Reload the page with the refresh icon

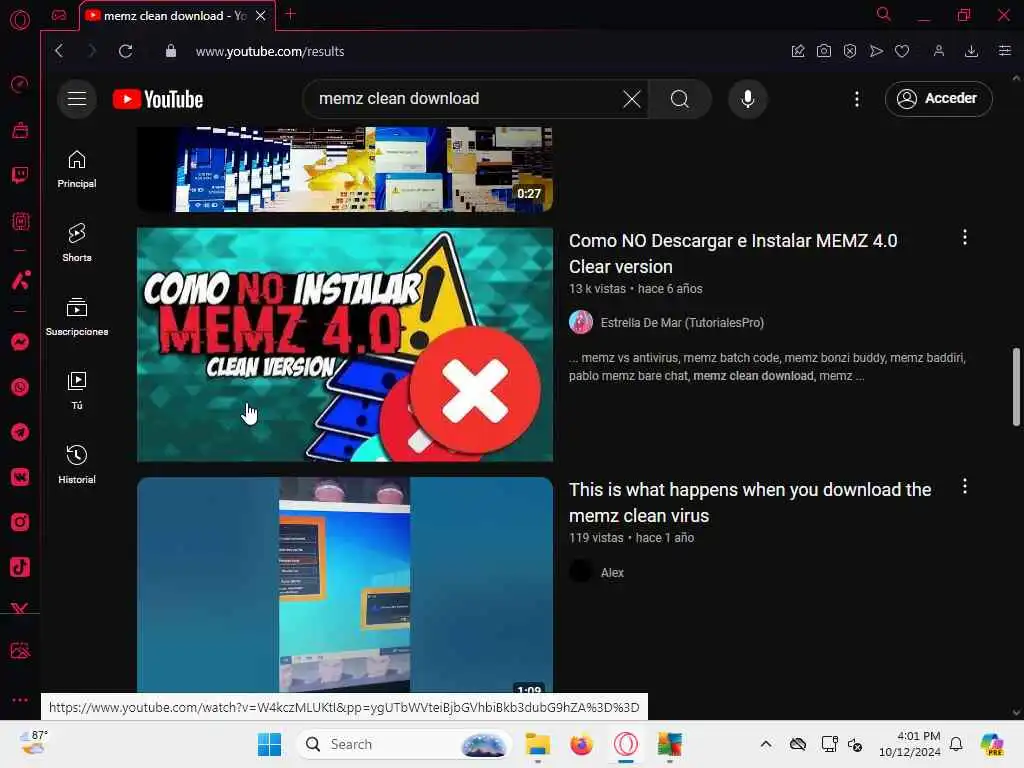pos(125,51)
